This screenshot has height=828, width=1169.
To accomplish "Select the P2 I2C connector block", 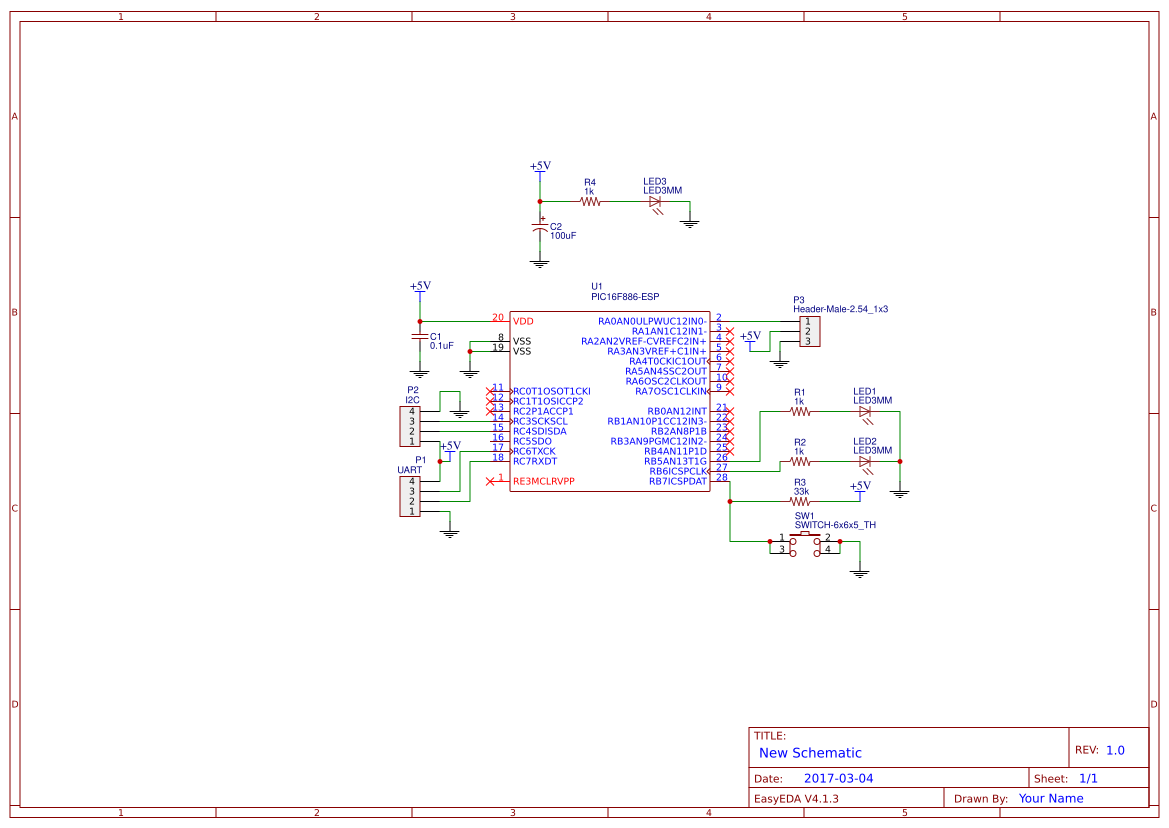I will coord(410,425).
